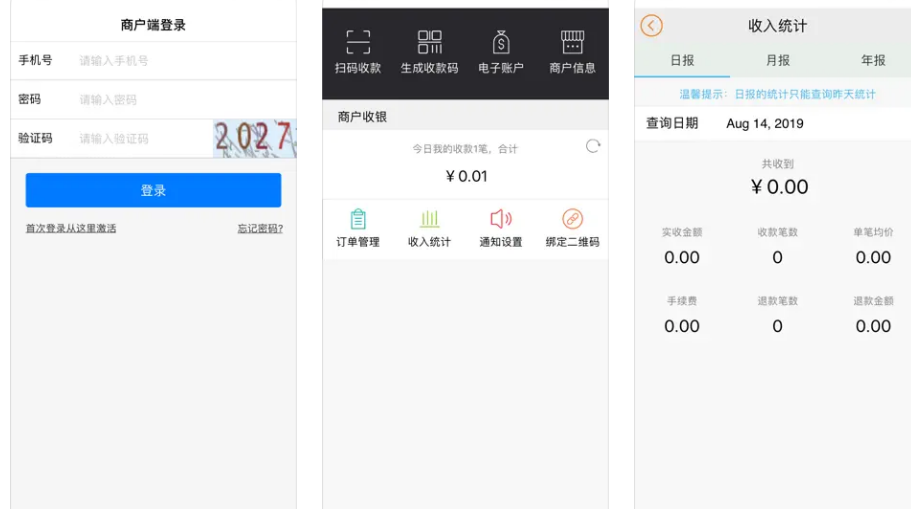Switch to the 月报 tab

(777, 60)
